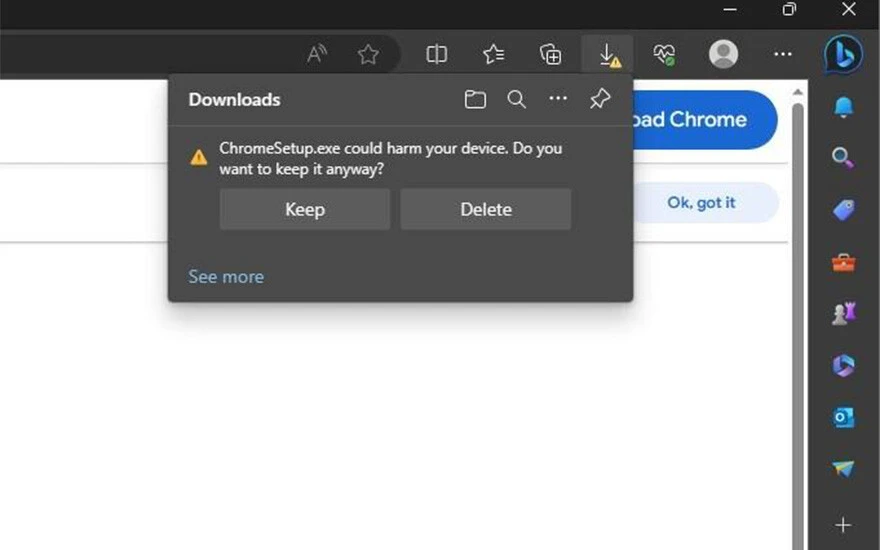Click the Download Chrome button
Viewport: 880px width, 550px height.
pyautogui.click(x=705, y=120)
